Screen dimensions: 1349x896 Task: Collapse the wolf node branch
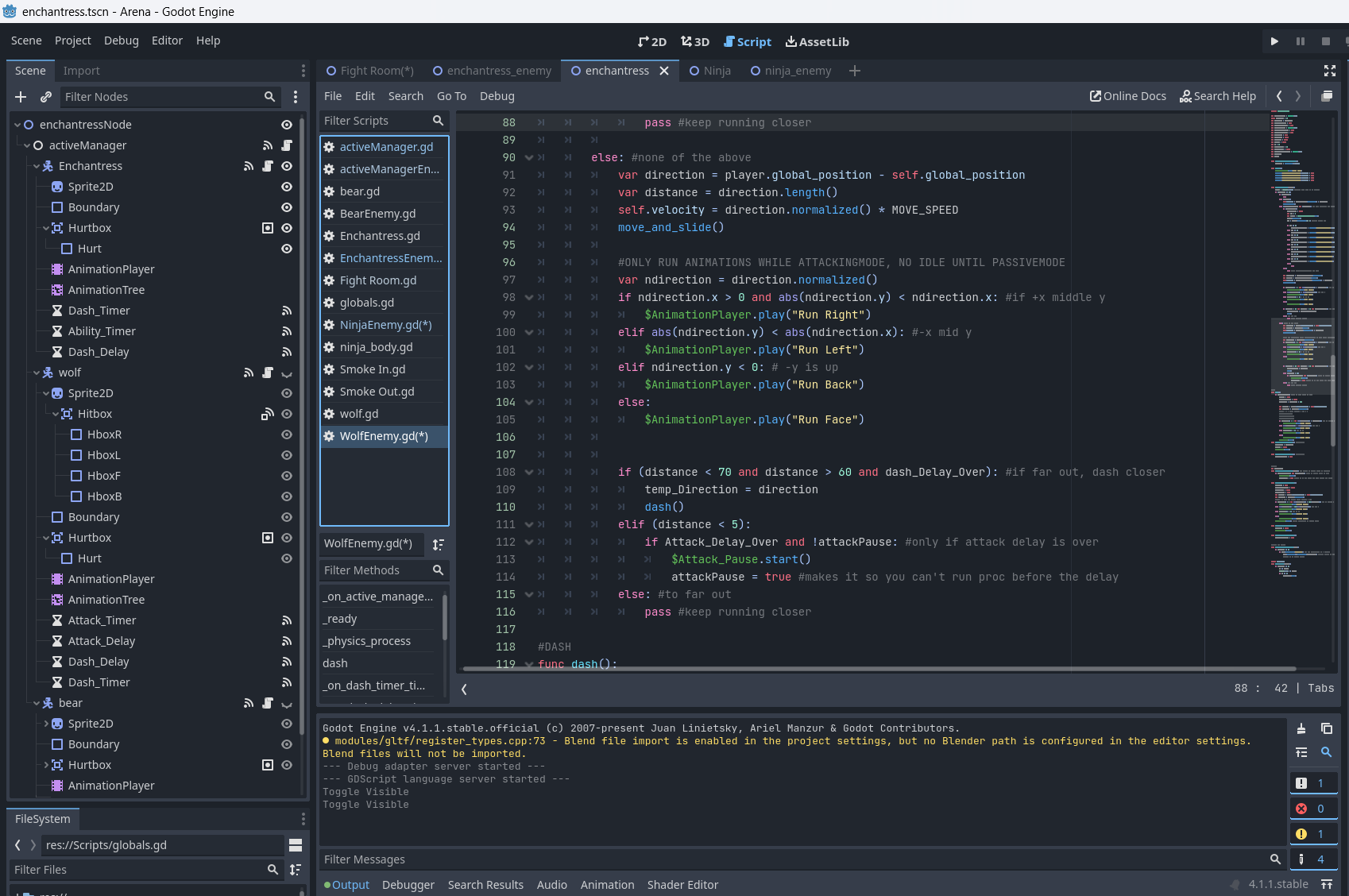[x=37, y=373]
